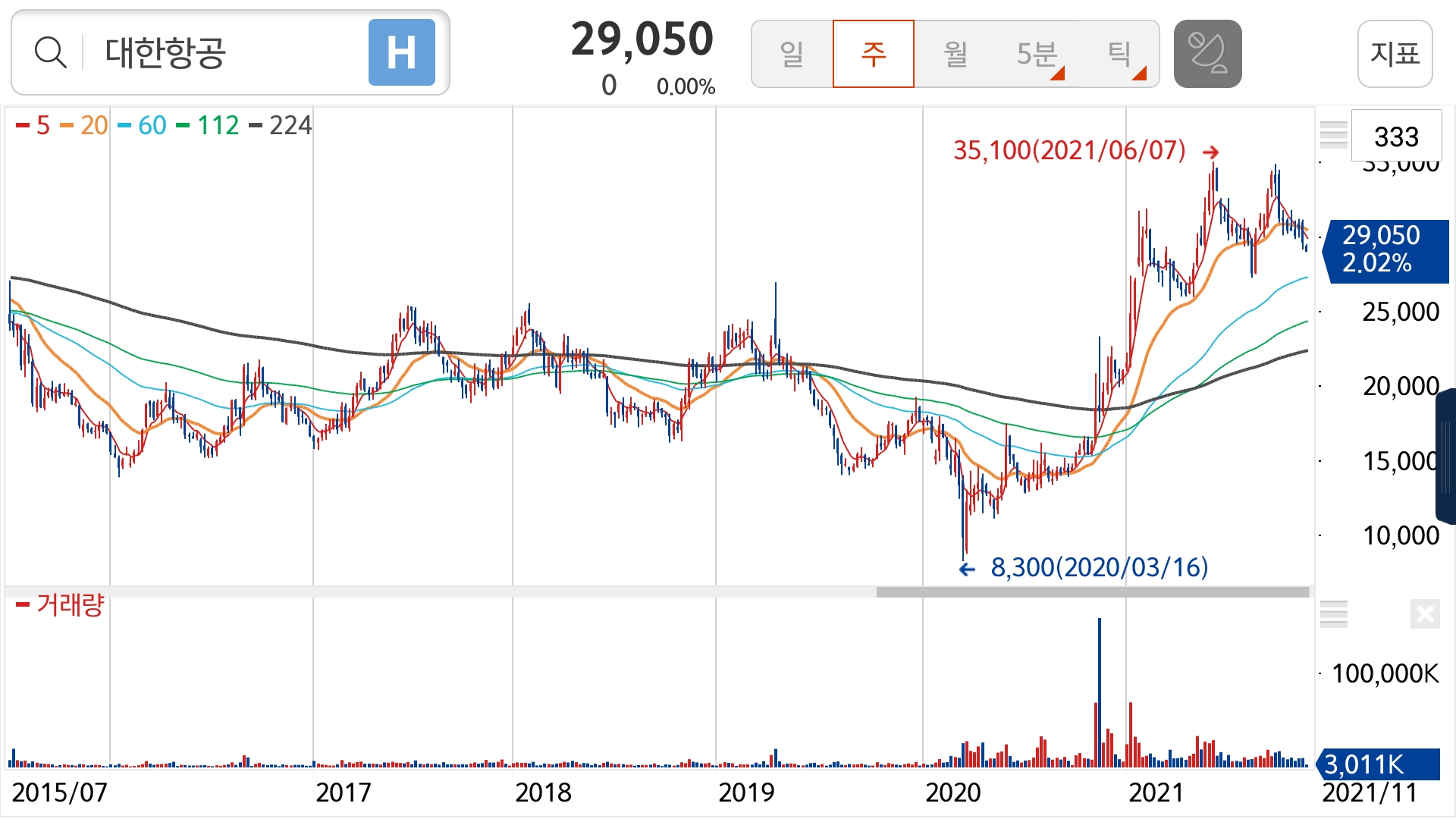Open the 틱 tick interval dropdown
Screen dimensions: 1456x819
pyautogui.click(x=1120, y=54)
